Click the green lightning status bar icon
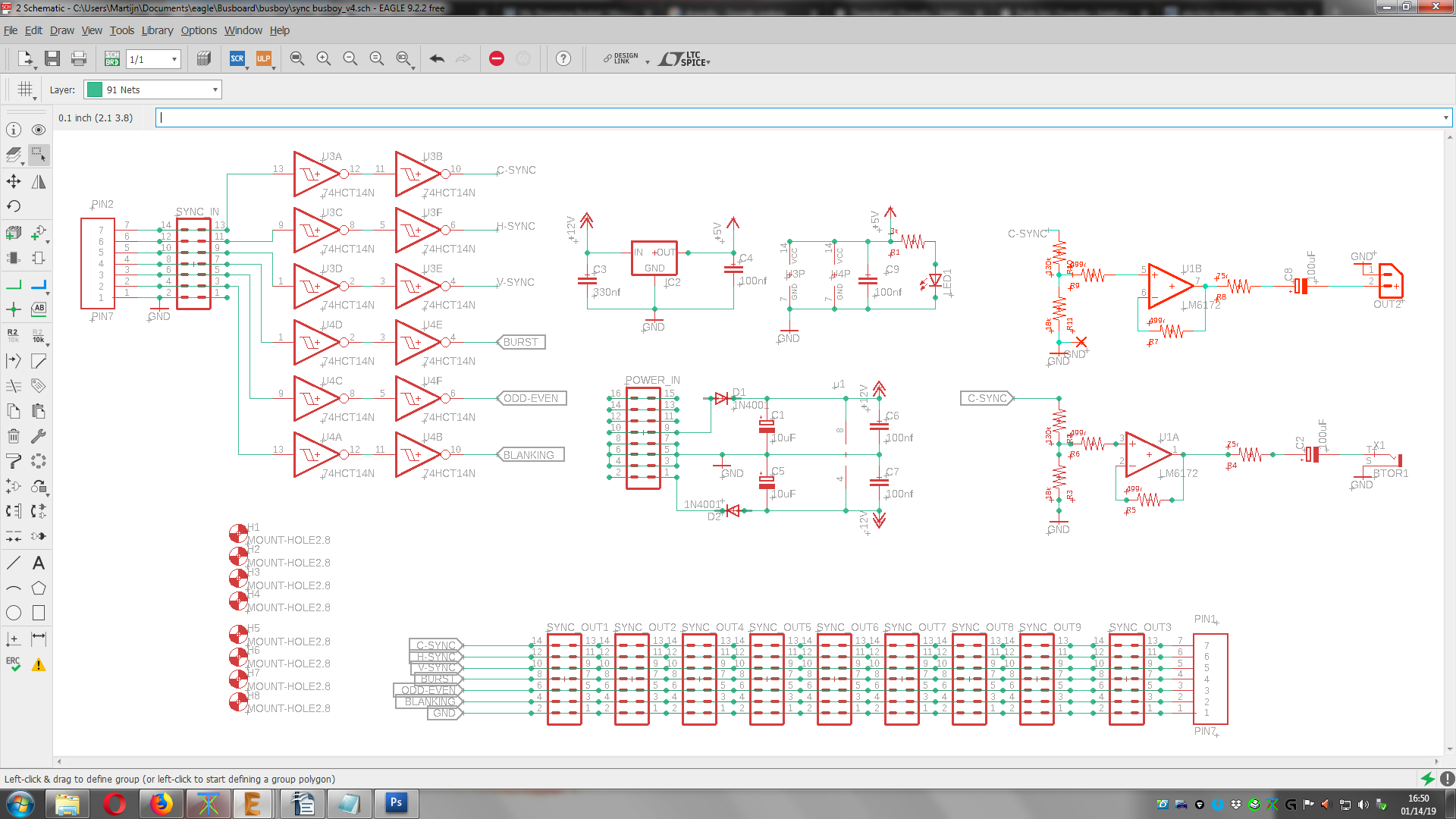1456x819 pixels. pos(1427,779)
